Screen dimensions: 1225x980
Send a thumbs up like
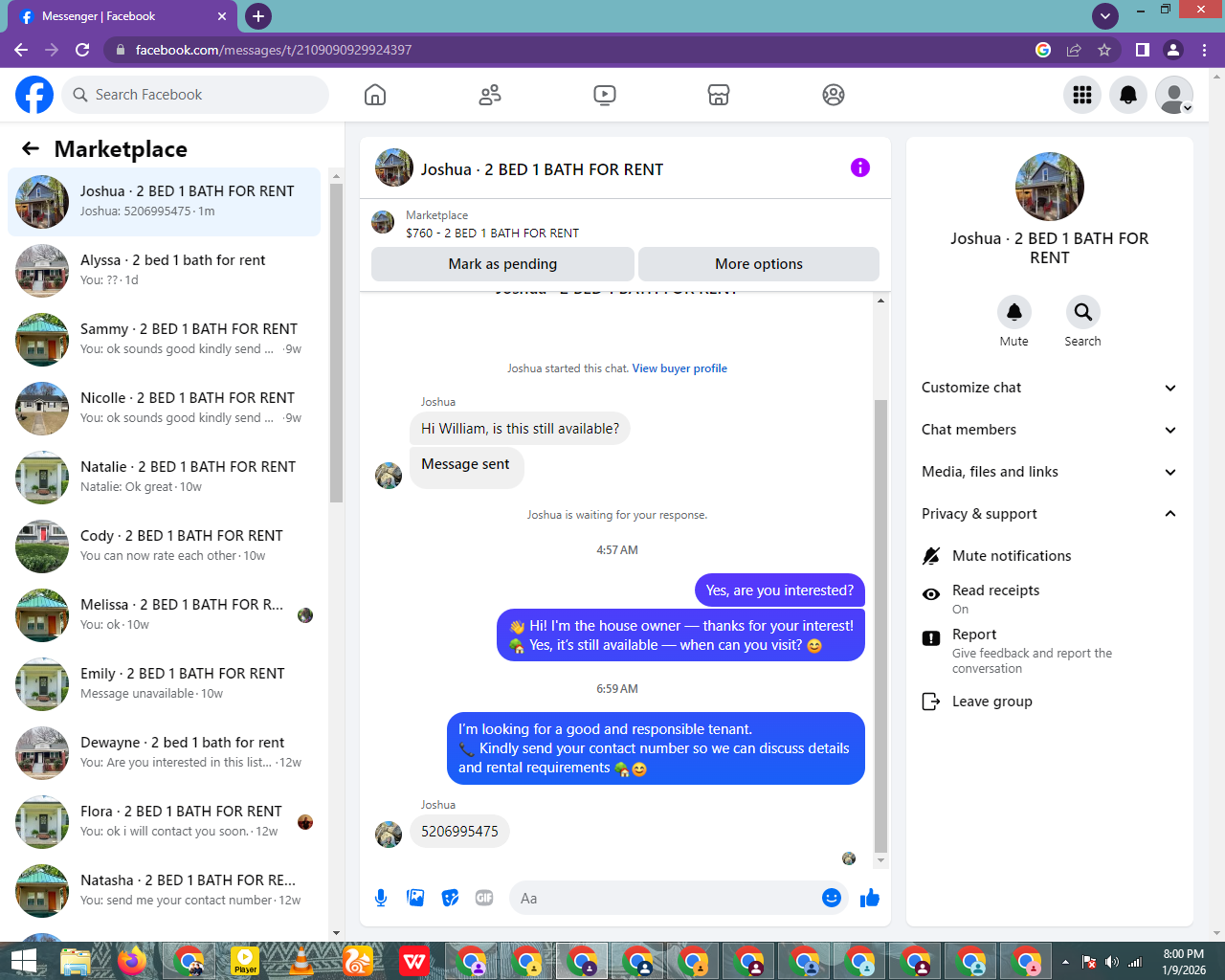point(870,898)
